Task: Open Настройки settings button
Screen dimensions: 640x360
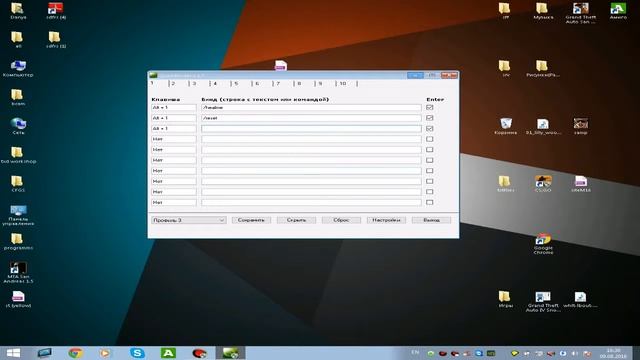Action: tap(386, 220)
